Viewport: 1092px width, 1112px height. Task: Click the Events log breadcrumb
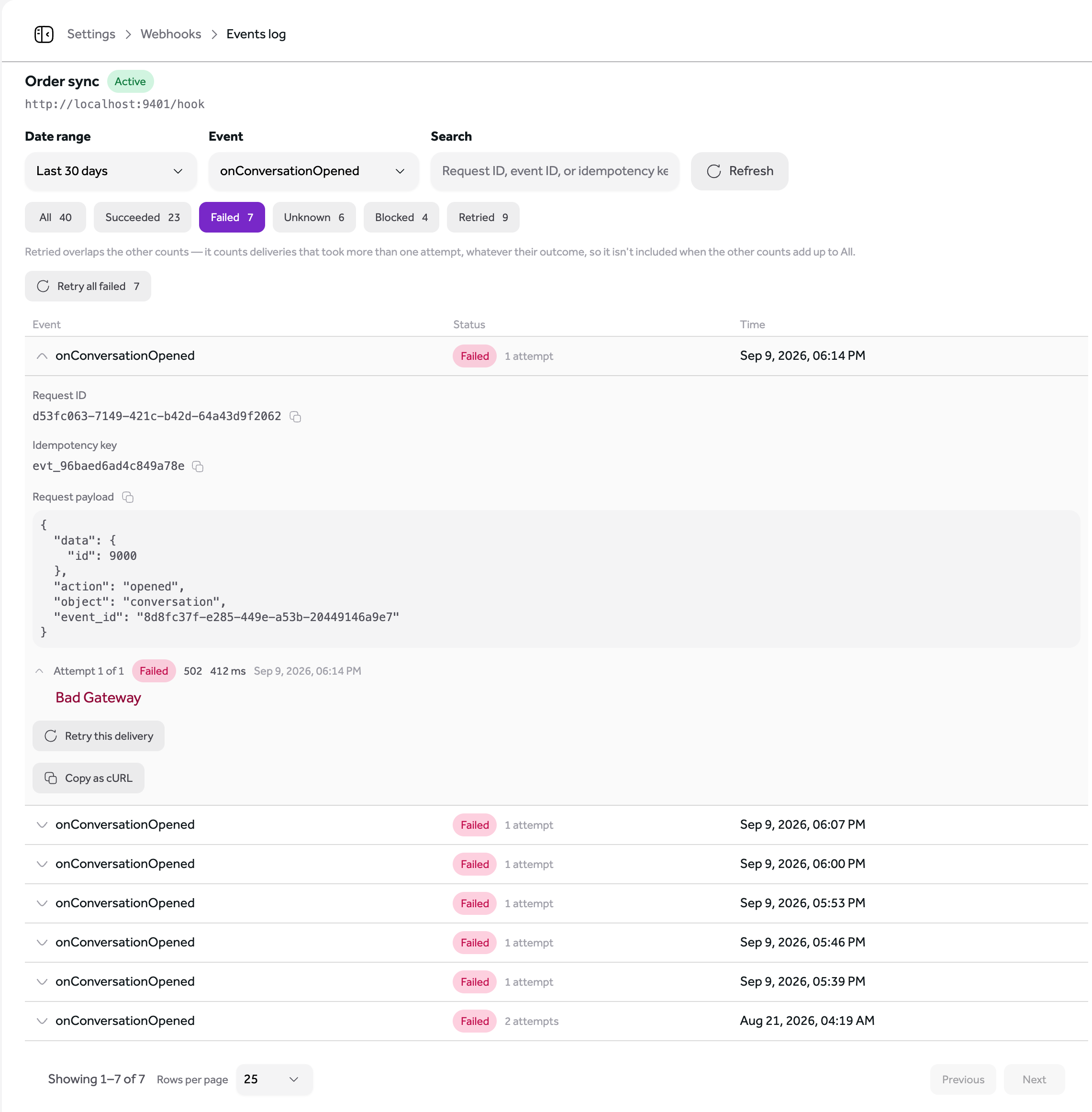coord(256,34)
